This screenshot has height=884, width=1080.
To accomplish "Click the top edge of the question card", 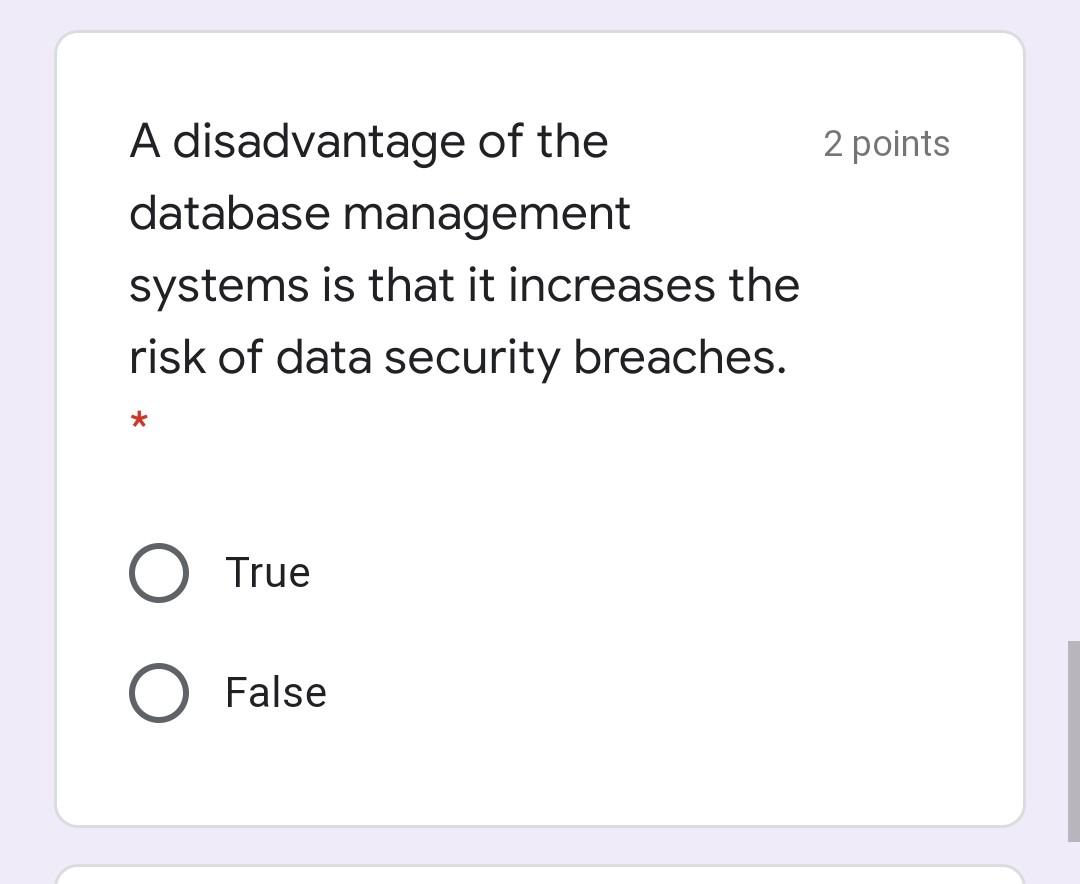I will coord(540,34).
